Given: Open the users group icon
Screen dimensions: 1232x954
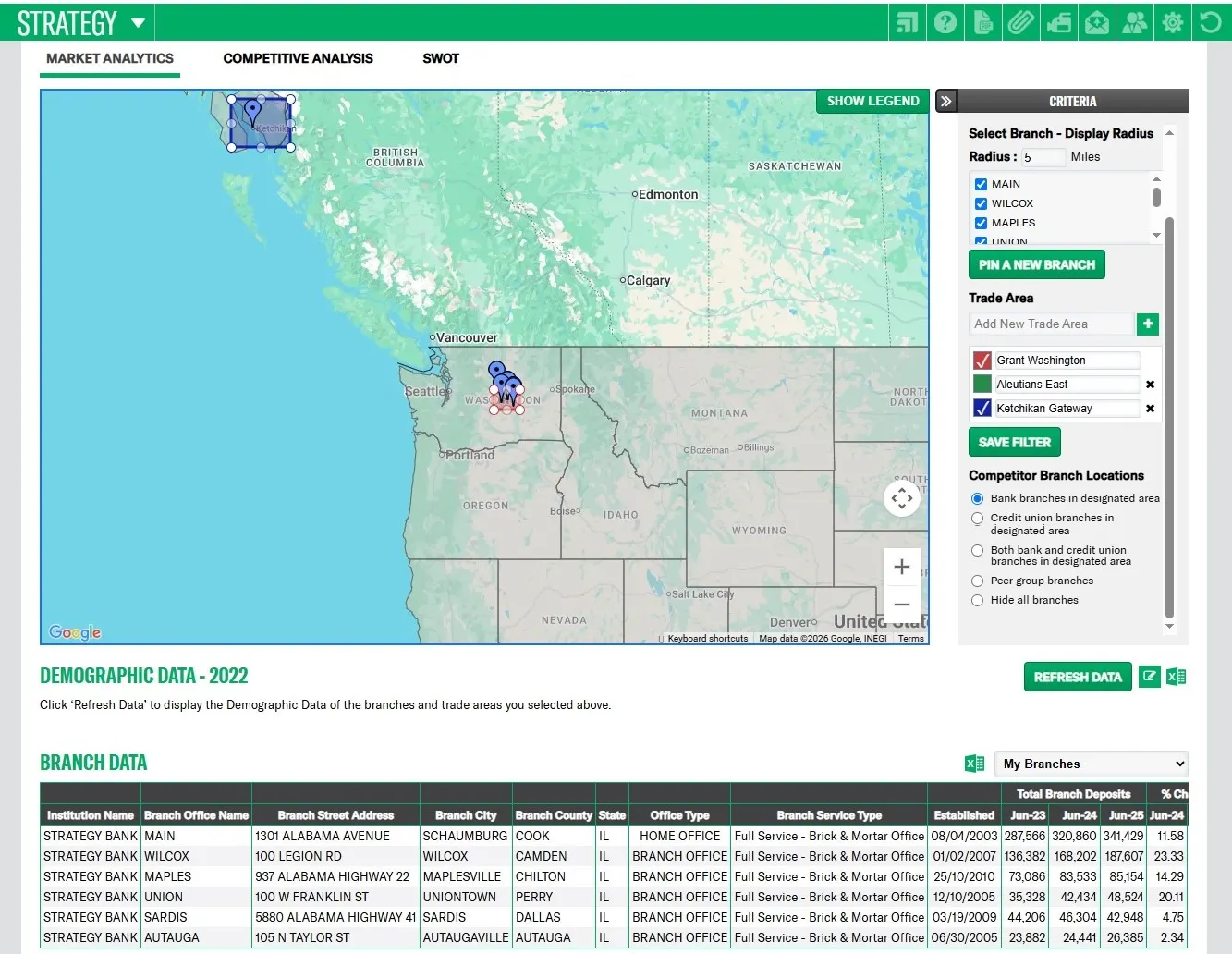Looking at the screenshot, I should coord(1135,22).
